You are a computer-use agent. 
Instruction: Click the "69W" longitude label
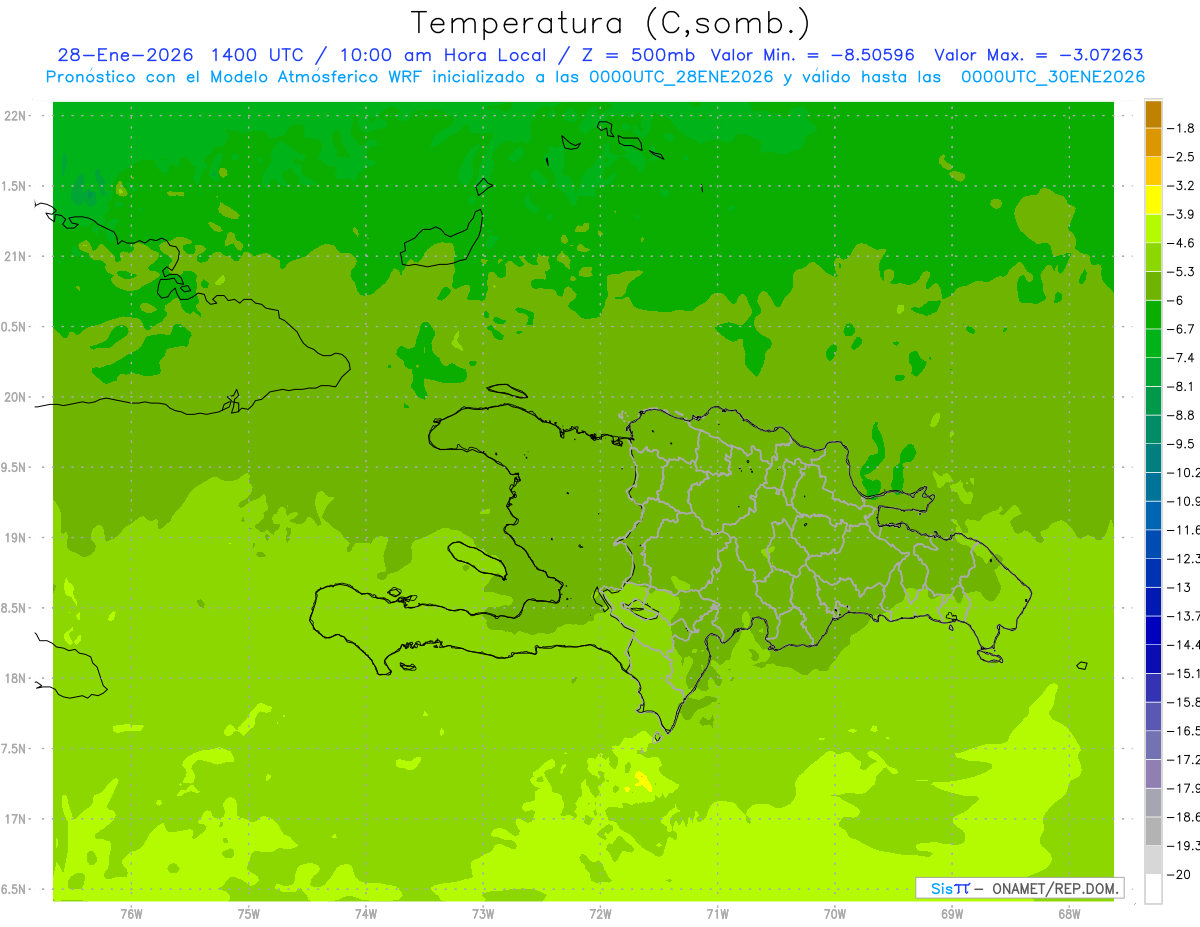952,914
